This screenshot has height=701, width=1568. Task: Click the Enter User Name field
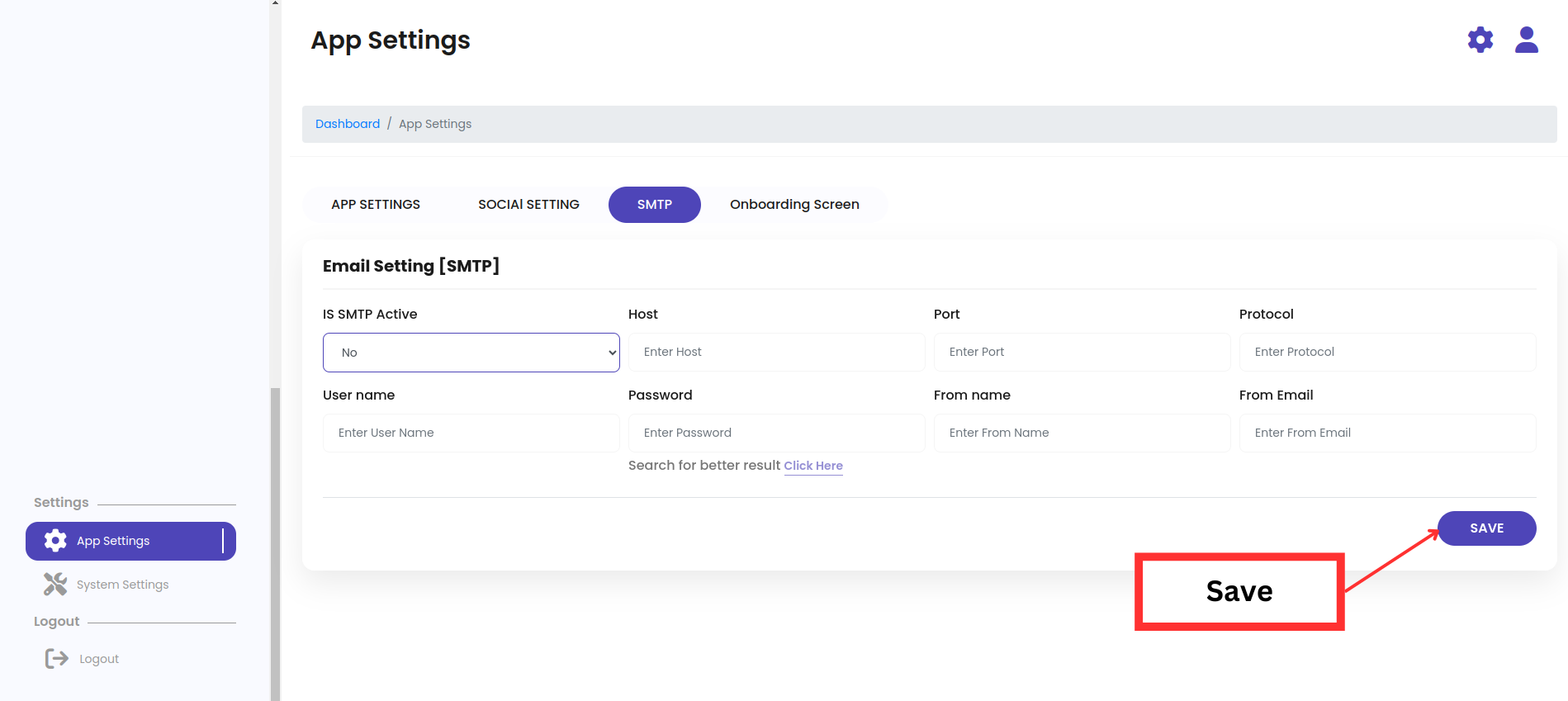pyautogui.click(x=471, y=433)
